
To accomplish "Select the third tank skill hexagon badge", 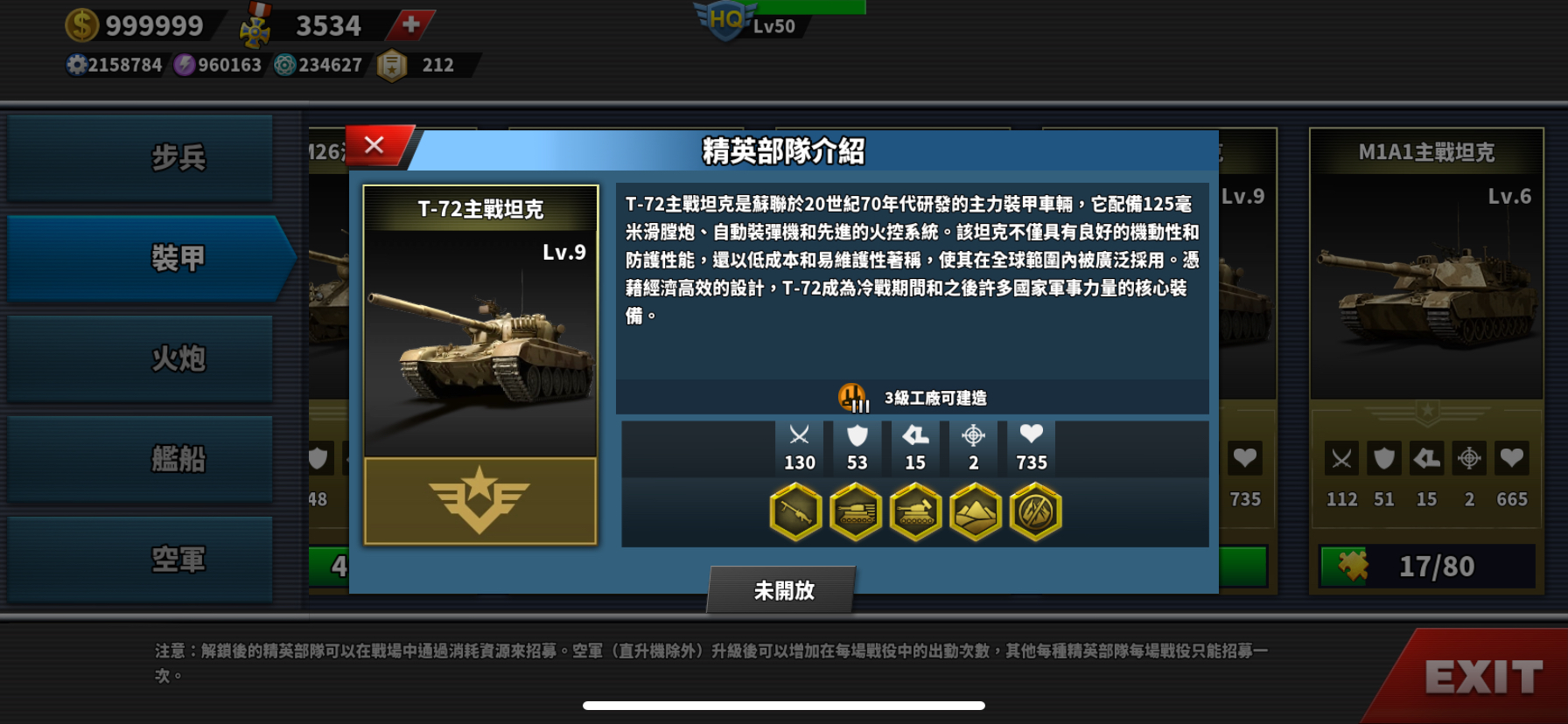I will tap(915, 512).
